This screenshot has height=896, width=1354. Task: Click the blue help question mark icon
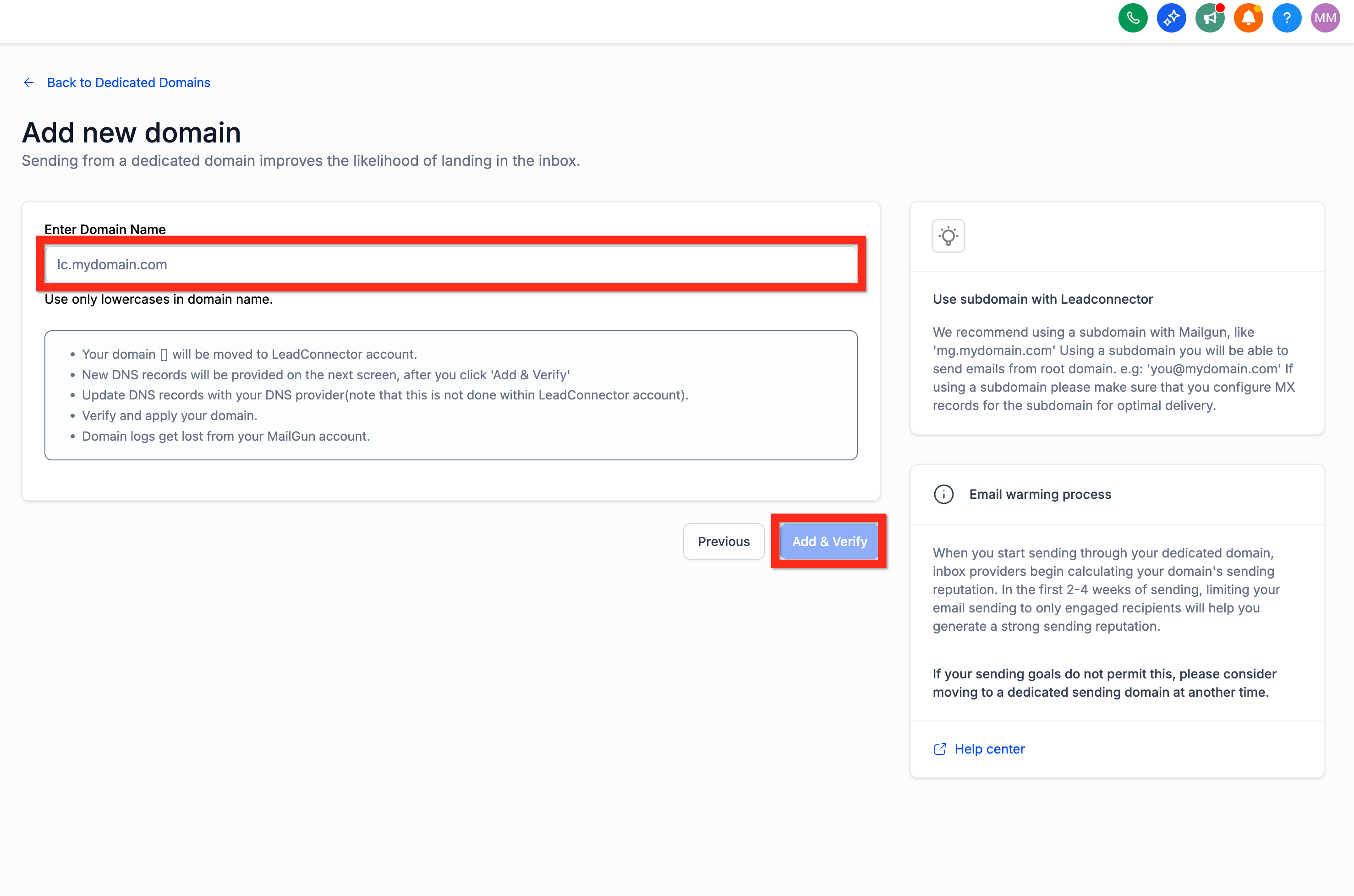tap(1287, 18)
